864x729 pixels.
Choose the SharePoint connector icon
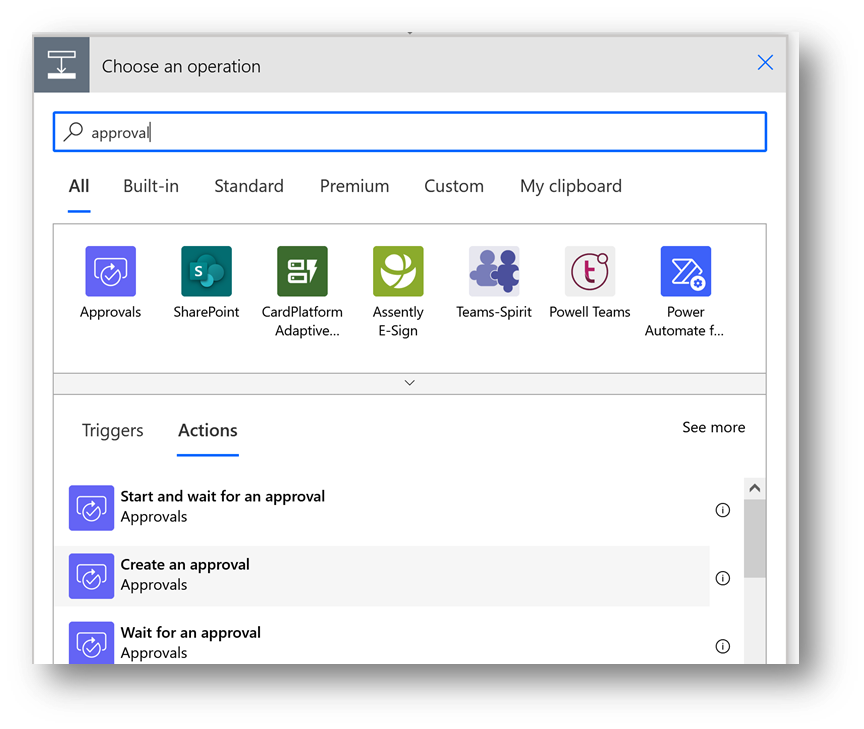tap(206, 272)
